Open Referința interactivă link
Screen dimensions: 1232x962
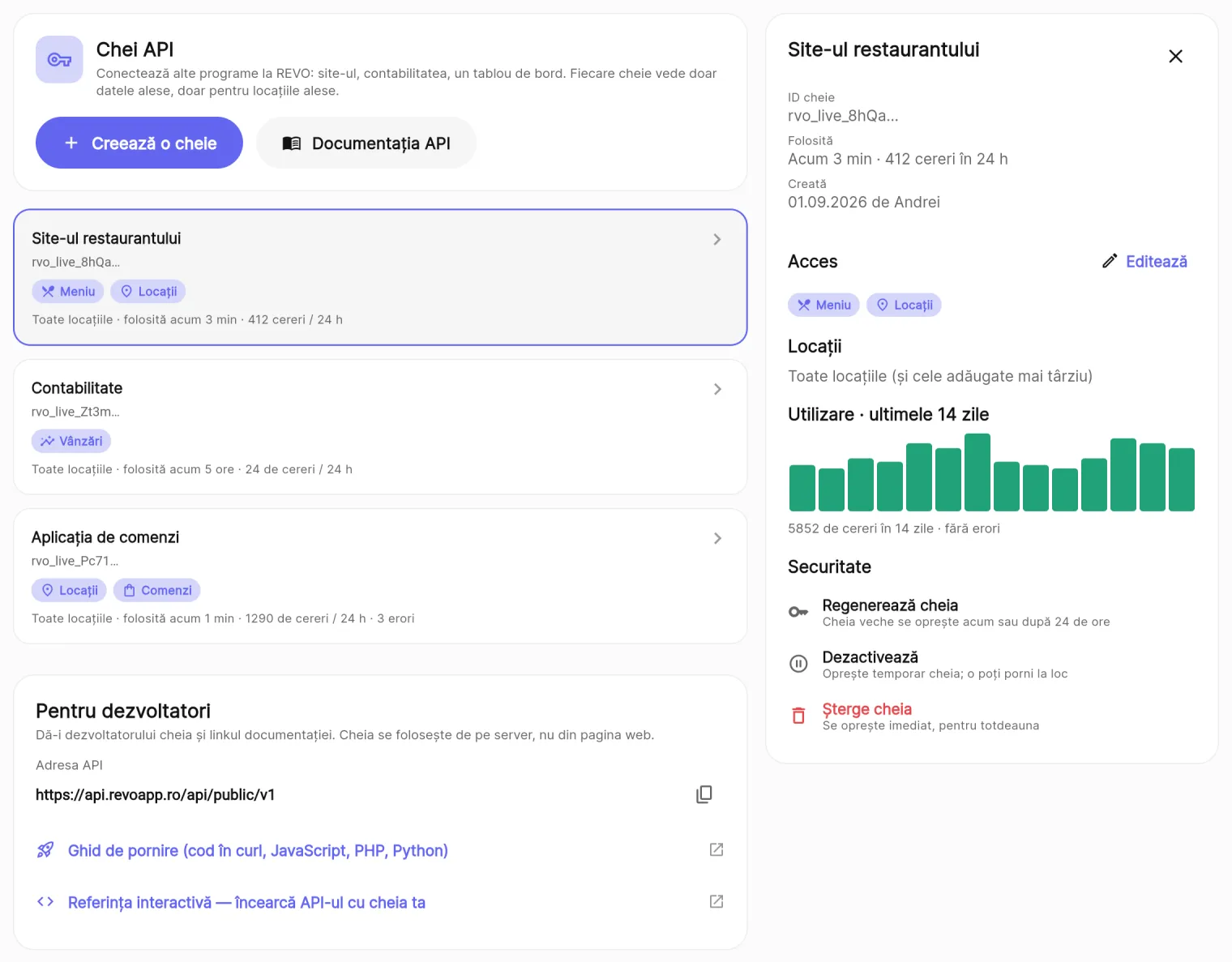coord(246,902)
